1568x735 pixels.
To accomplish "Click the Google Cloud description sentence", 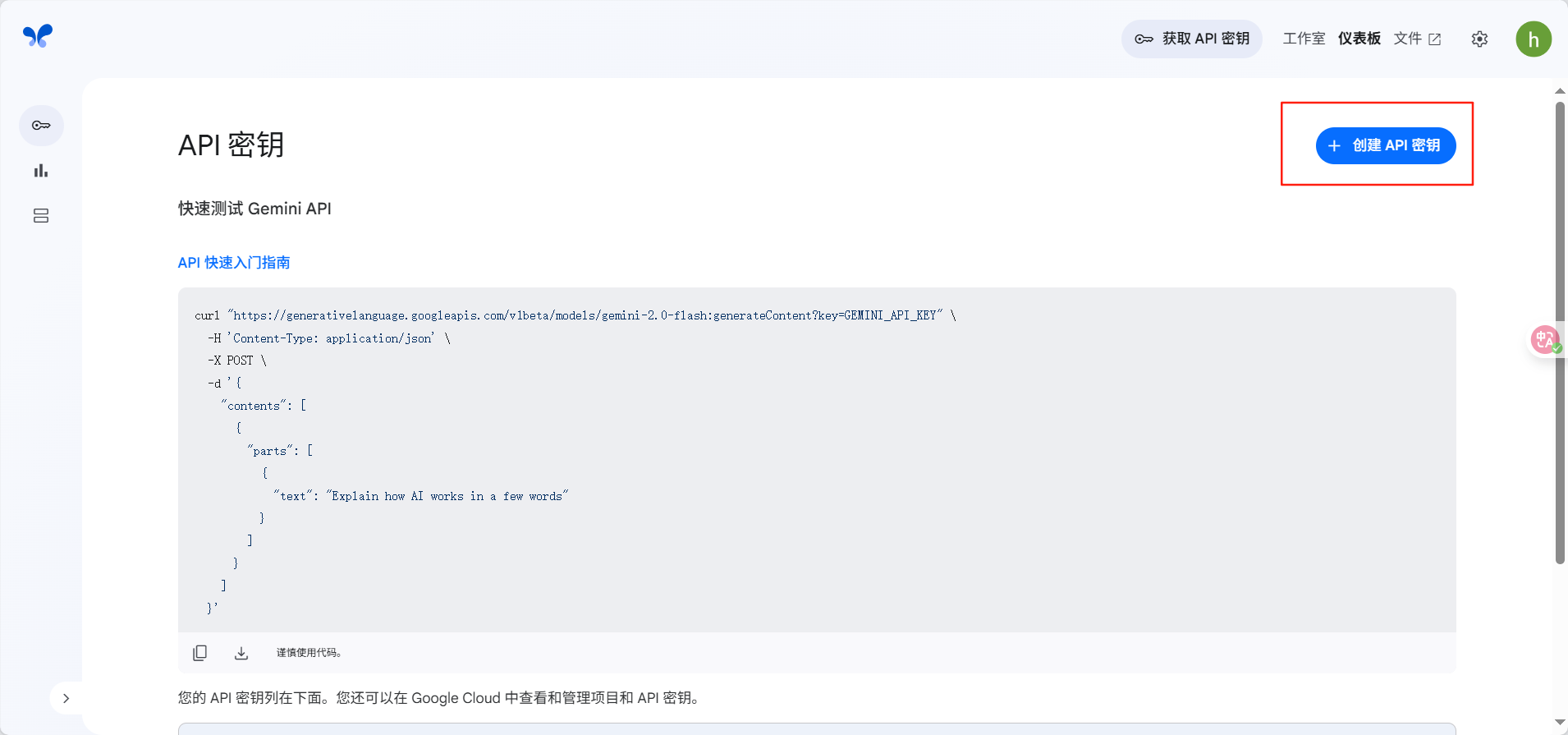I will (439, 698).
